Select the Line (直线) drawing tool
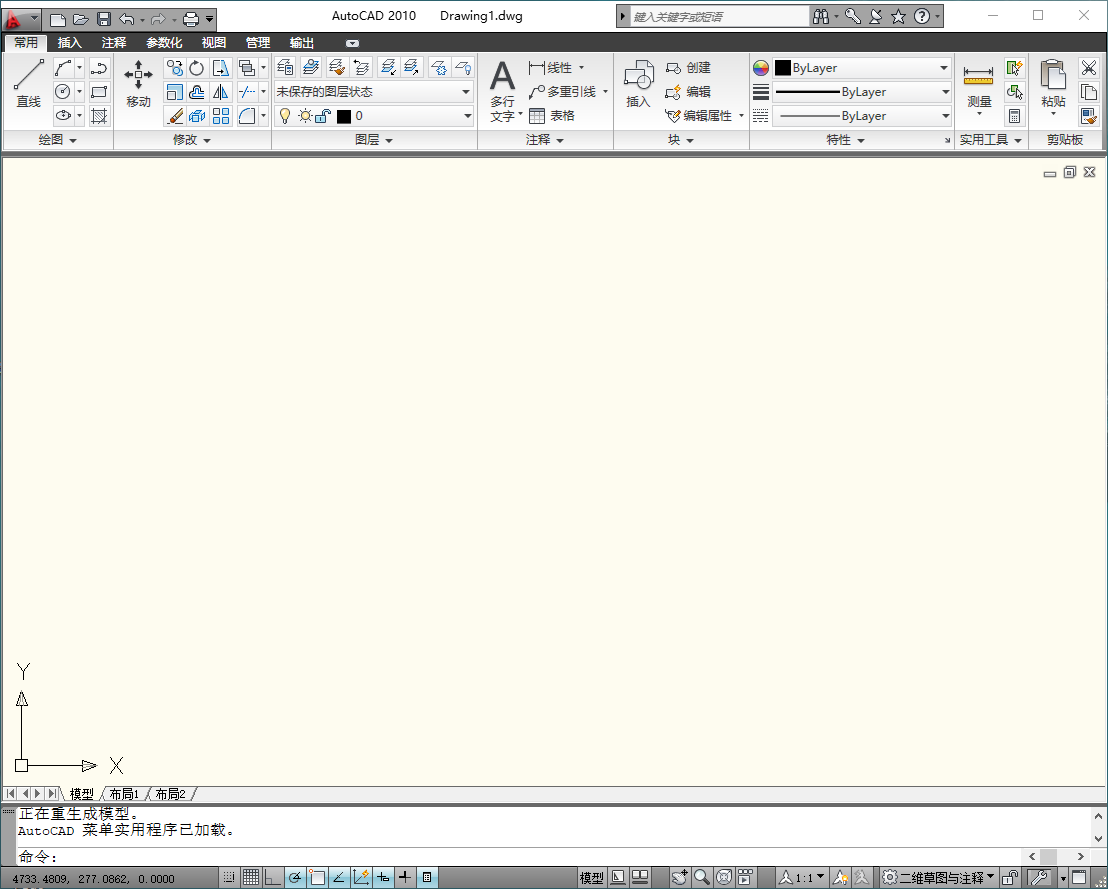This screenshot has height=889, width=1108. [28, 78]
